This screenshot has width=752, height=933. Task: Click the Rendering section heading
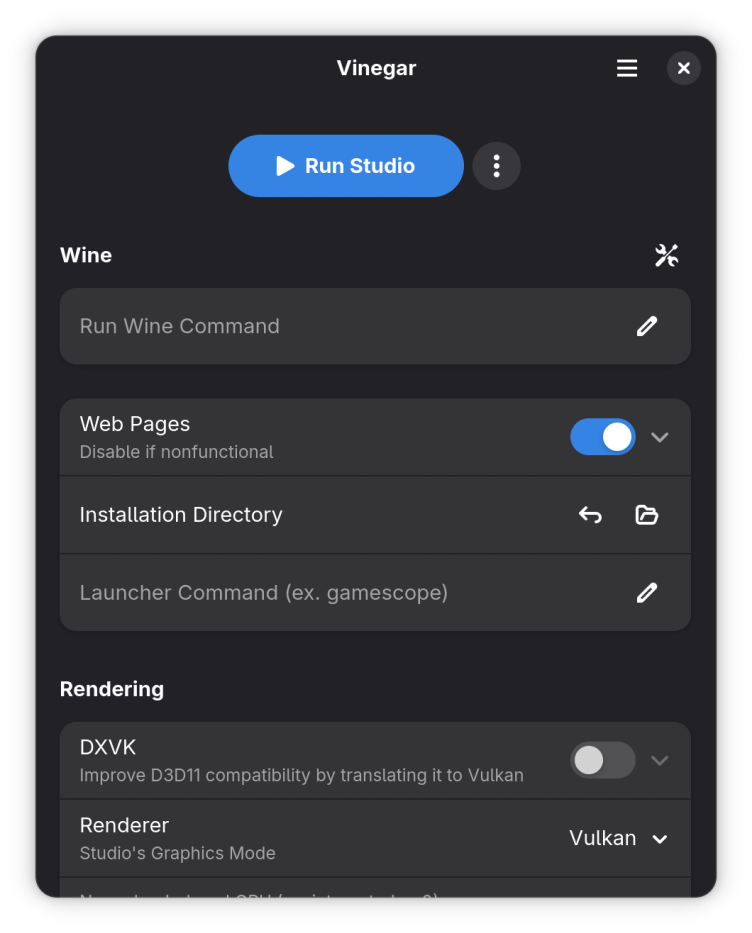[x=112, y=689]
